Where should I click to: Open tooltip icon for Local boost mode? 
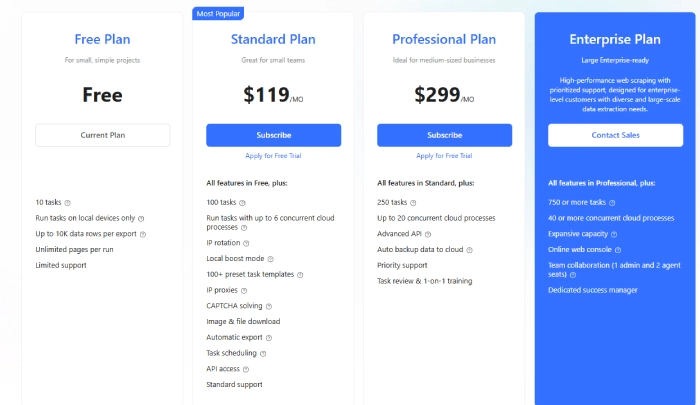270,259
